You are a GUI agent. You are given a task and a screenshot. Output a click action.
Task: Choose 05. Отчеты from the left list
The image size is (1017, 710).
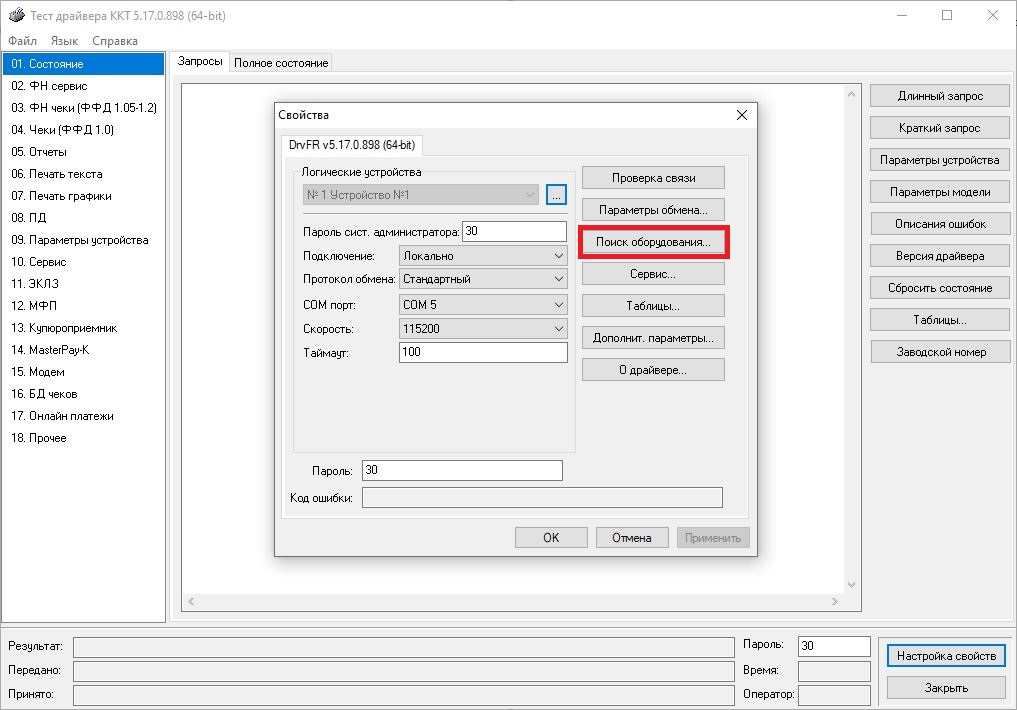pos(39,152)
